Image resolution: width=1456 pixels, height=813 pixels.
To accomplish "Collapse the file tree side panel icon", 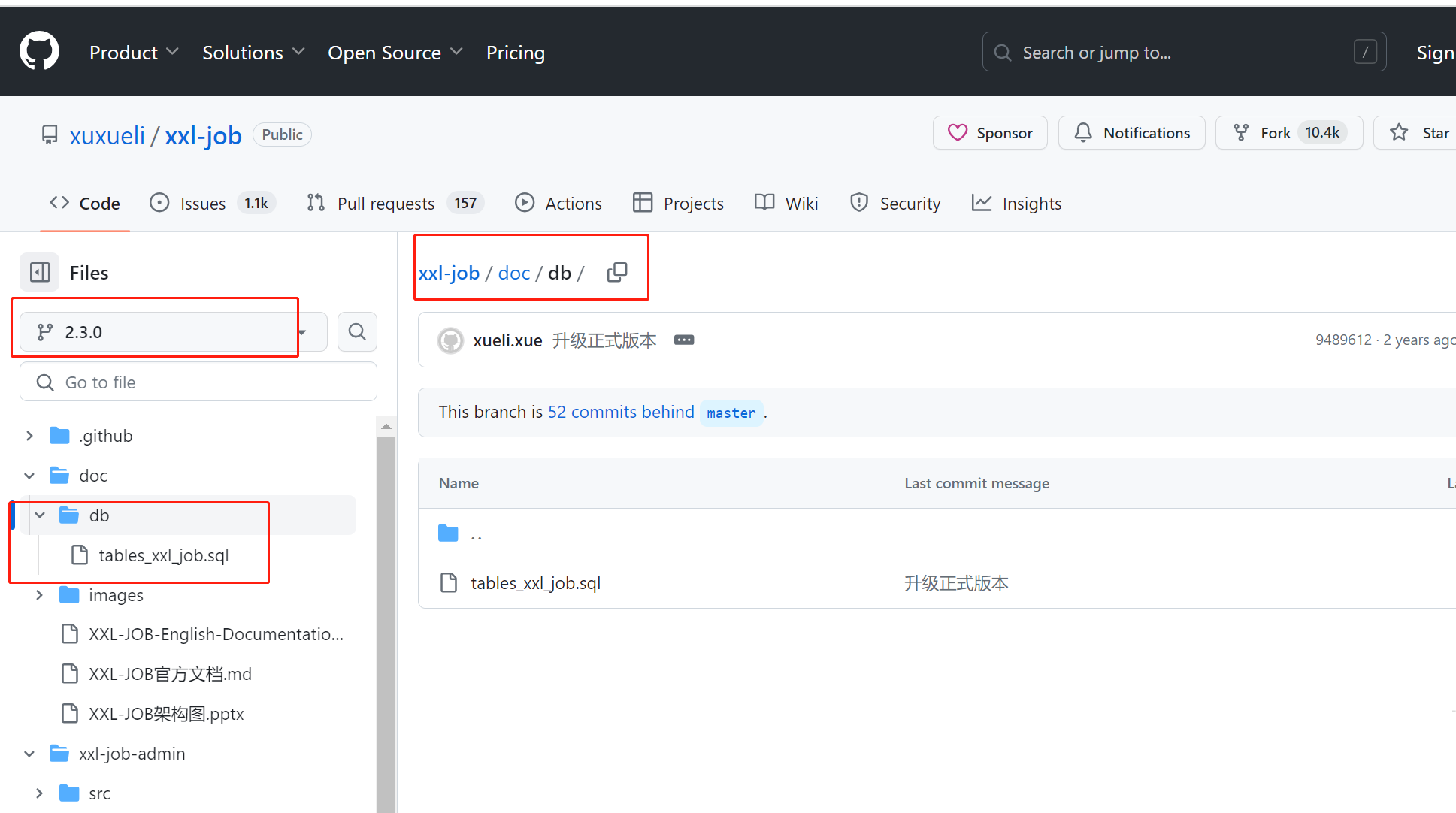I will 39,273.
